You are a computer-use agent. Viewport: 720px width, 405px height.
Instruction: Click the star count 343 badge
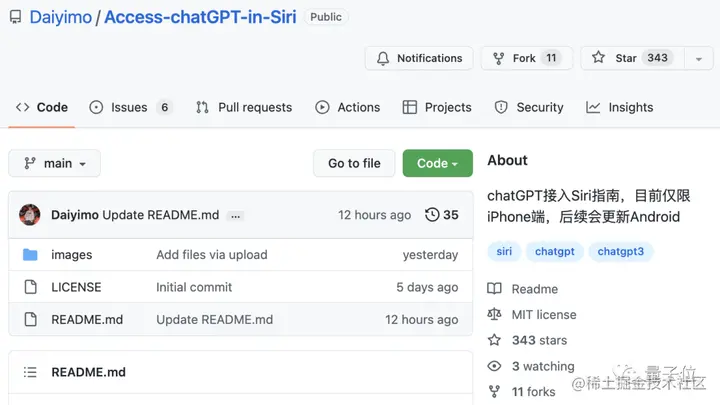coord(658,58)
